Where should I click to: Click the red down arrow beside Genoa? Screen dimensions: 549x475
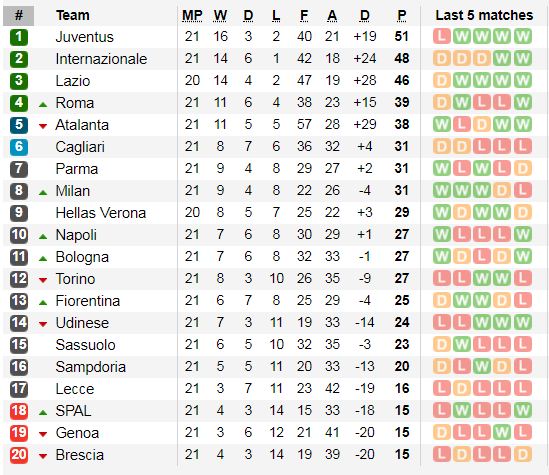tap(43, 434)
